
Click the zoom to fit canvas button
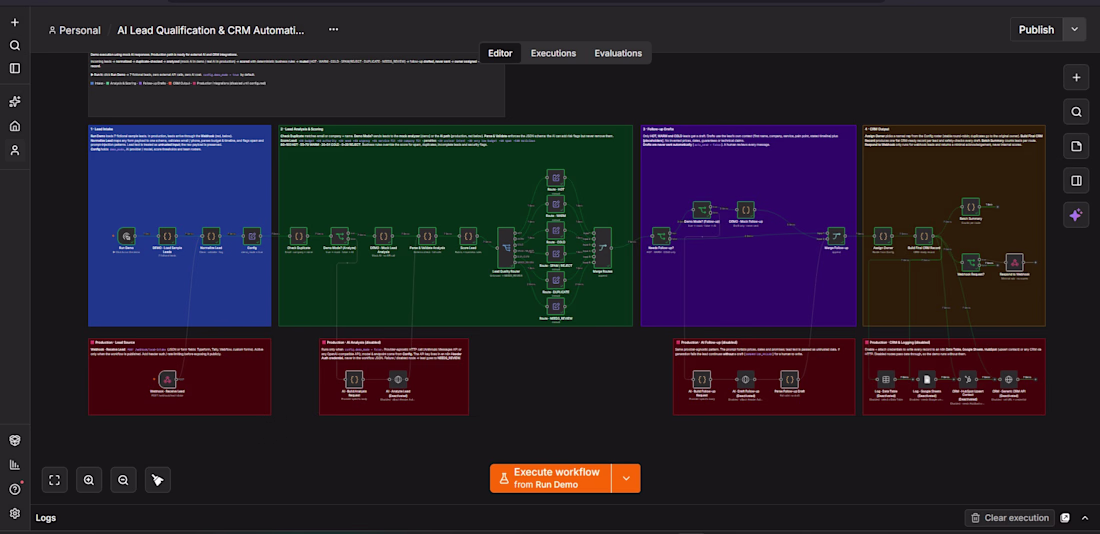coord(55,480)
